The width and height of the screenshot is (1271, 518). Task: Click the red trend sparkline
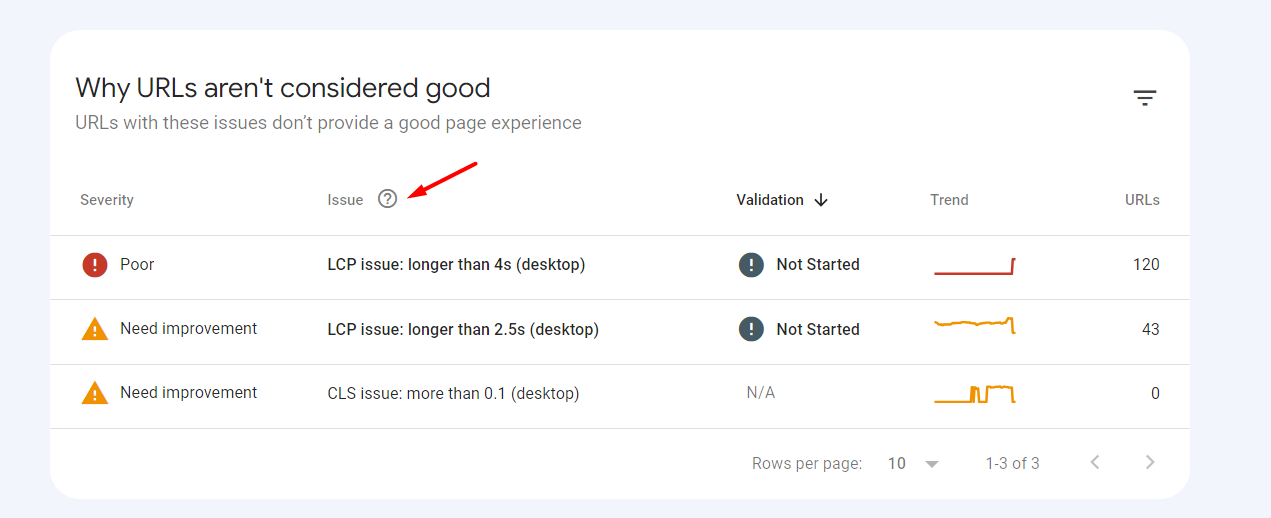[x=974, y=267]
